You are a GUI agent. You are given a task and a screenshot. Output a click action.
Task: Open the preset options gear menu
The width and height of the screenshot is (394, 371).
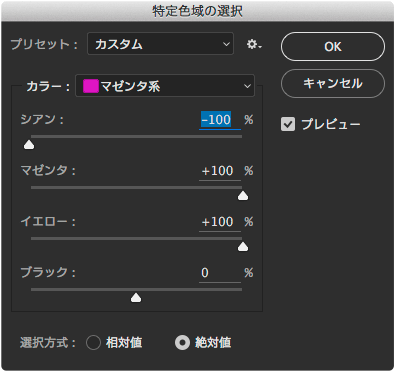coord(254,44)
